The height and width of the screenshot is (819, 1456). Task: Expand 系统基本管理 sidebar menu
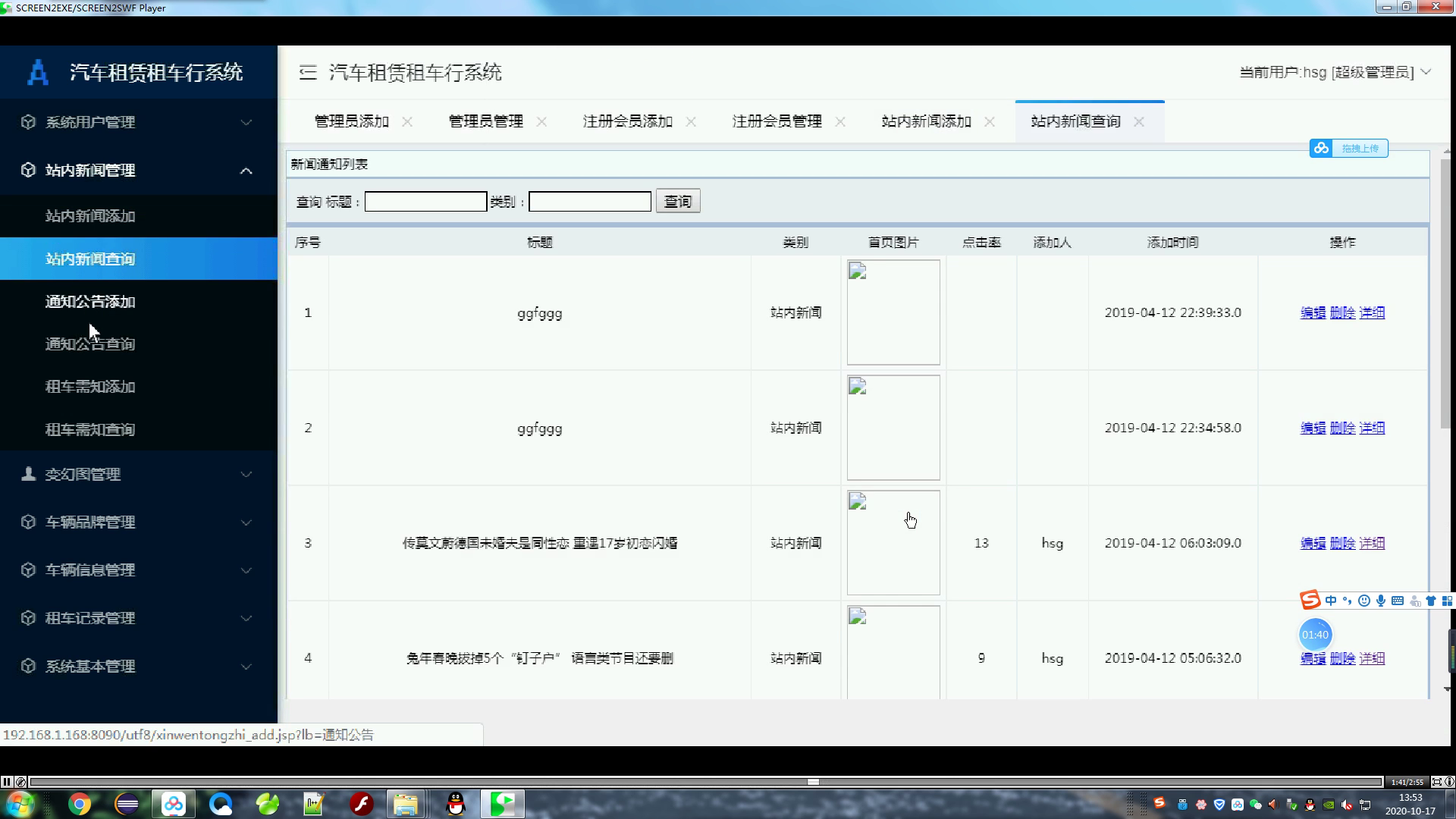(x=139, y=667)
